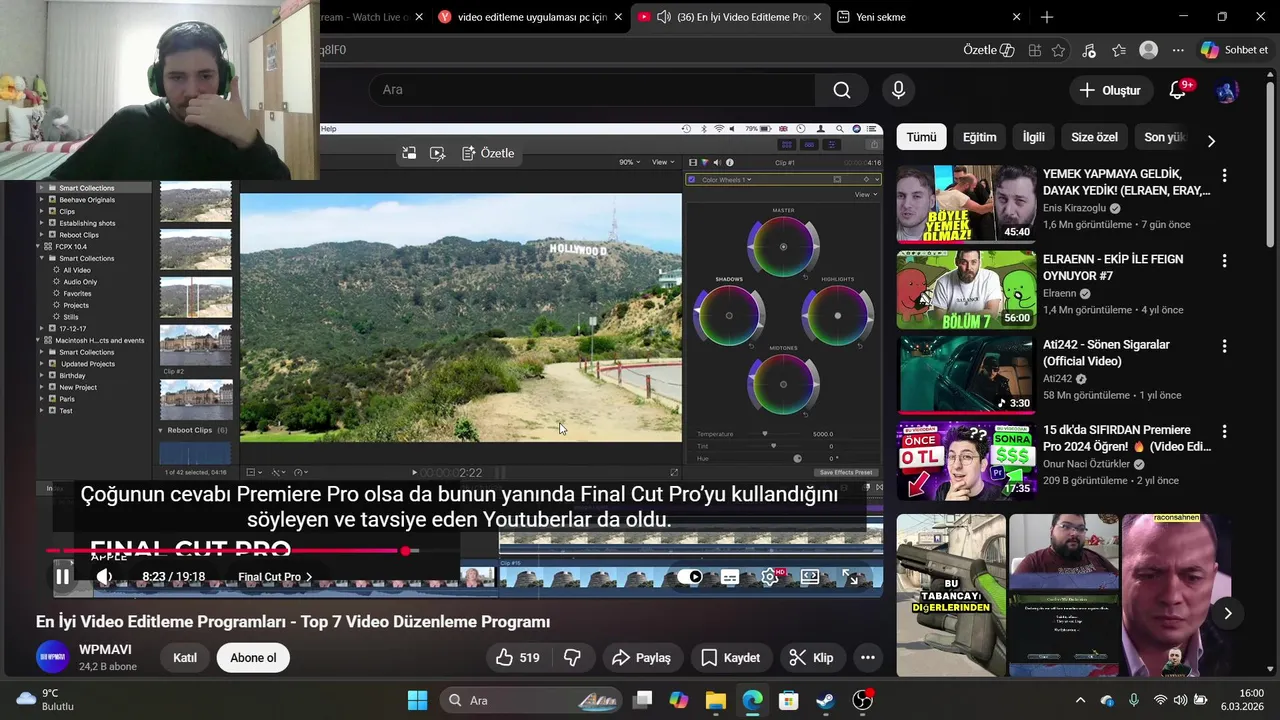This screenshot has width=1280, height=720.
Task: Open OBS Studio from the taskbar
Action: pos(862,700)
